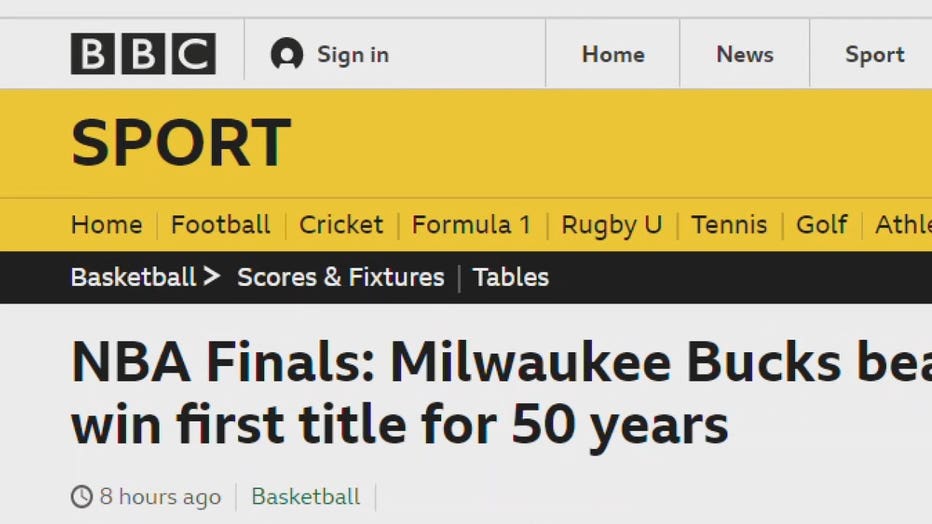The height and width of the screenshot is (524, 932).
Task: Open Scores & Fixtures page
Action: 341,277
